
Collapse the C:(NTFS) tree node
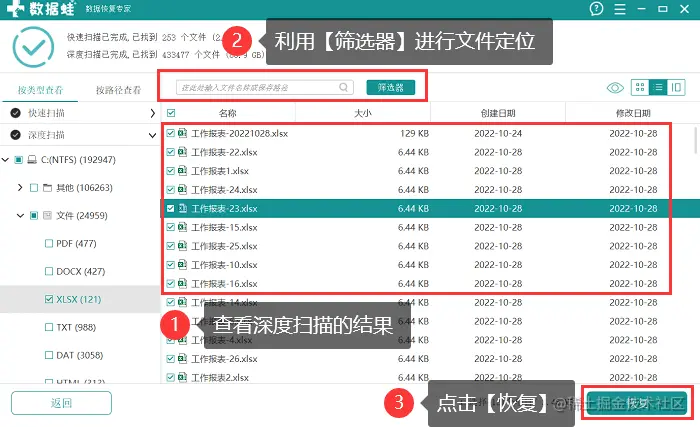[x=5, y=159]
